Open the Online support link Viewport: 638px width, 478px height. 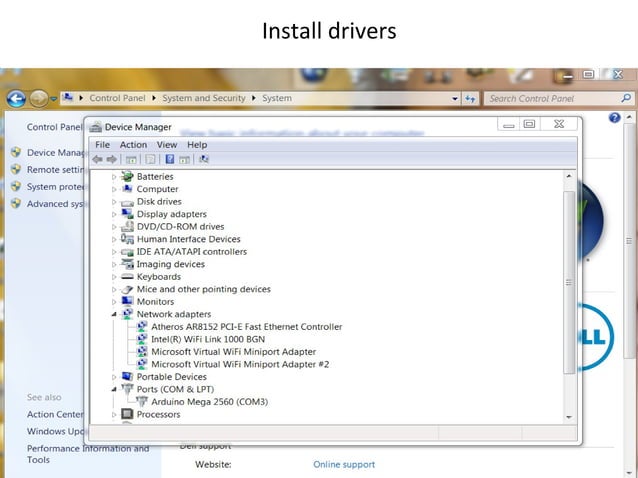point(344,464)
